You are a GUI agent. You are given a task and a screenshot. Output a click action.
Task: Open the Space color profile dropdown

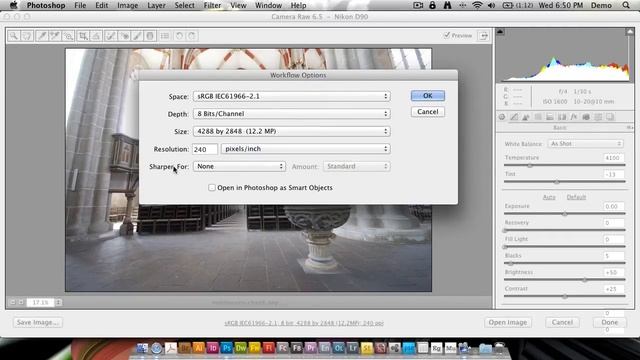[291, 96]
